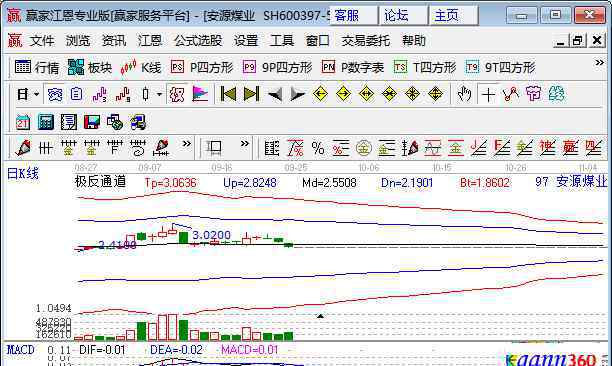The image size is (612, 366).
Task: Click the 3.0200 price label
Action: 211,235
